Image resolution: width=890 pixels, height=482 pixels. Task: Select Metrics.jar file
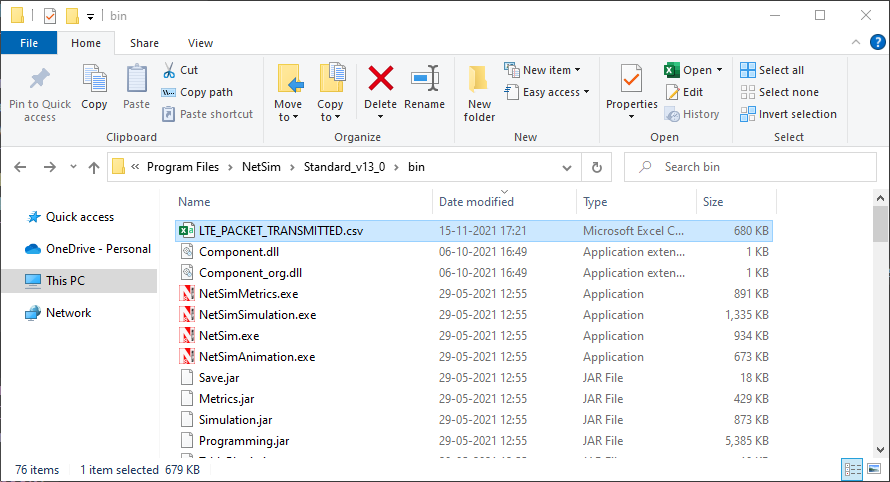(474, 399)
